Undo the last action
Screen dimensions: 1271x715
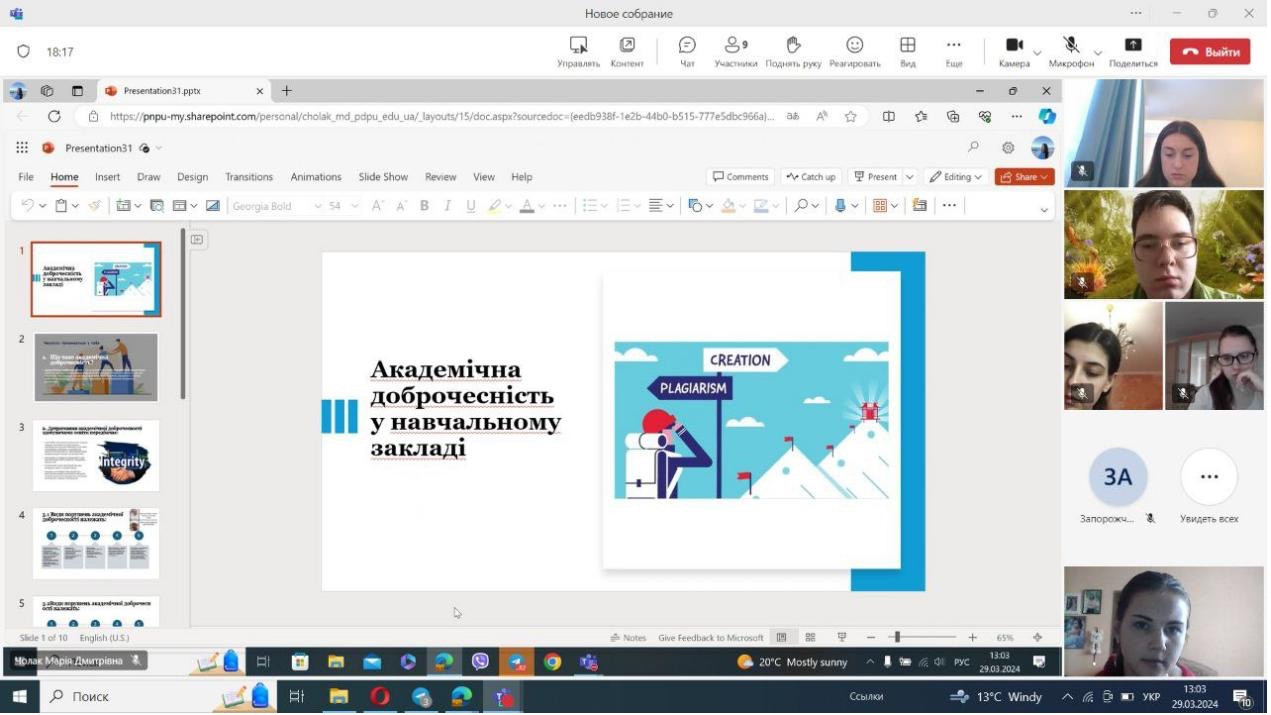[27, 206]
